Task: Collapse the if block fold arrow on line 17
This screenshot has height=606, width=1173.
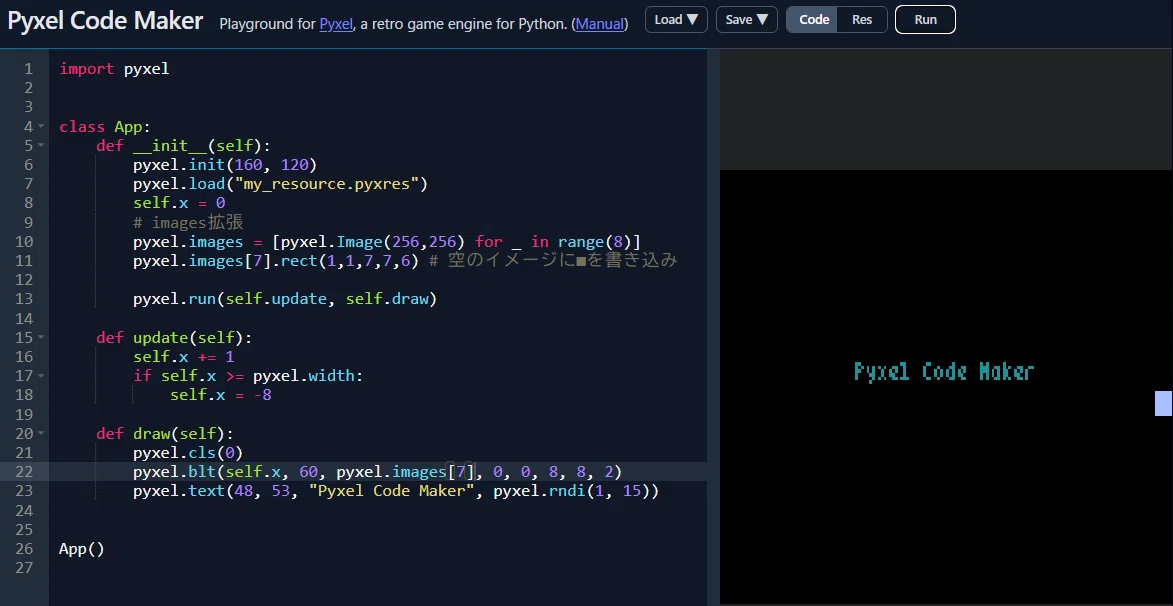Action: 40,376
